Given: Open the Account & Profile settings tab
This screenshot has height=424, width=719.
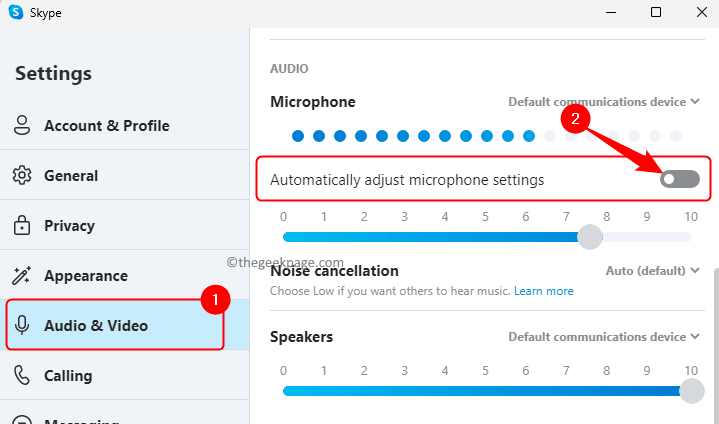Looking at the screenshot, I should 106,126.
